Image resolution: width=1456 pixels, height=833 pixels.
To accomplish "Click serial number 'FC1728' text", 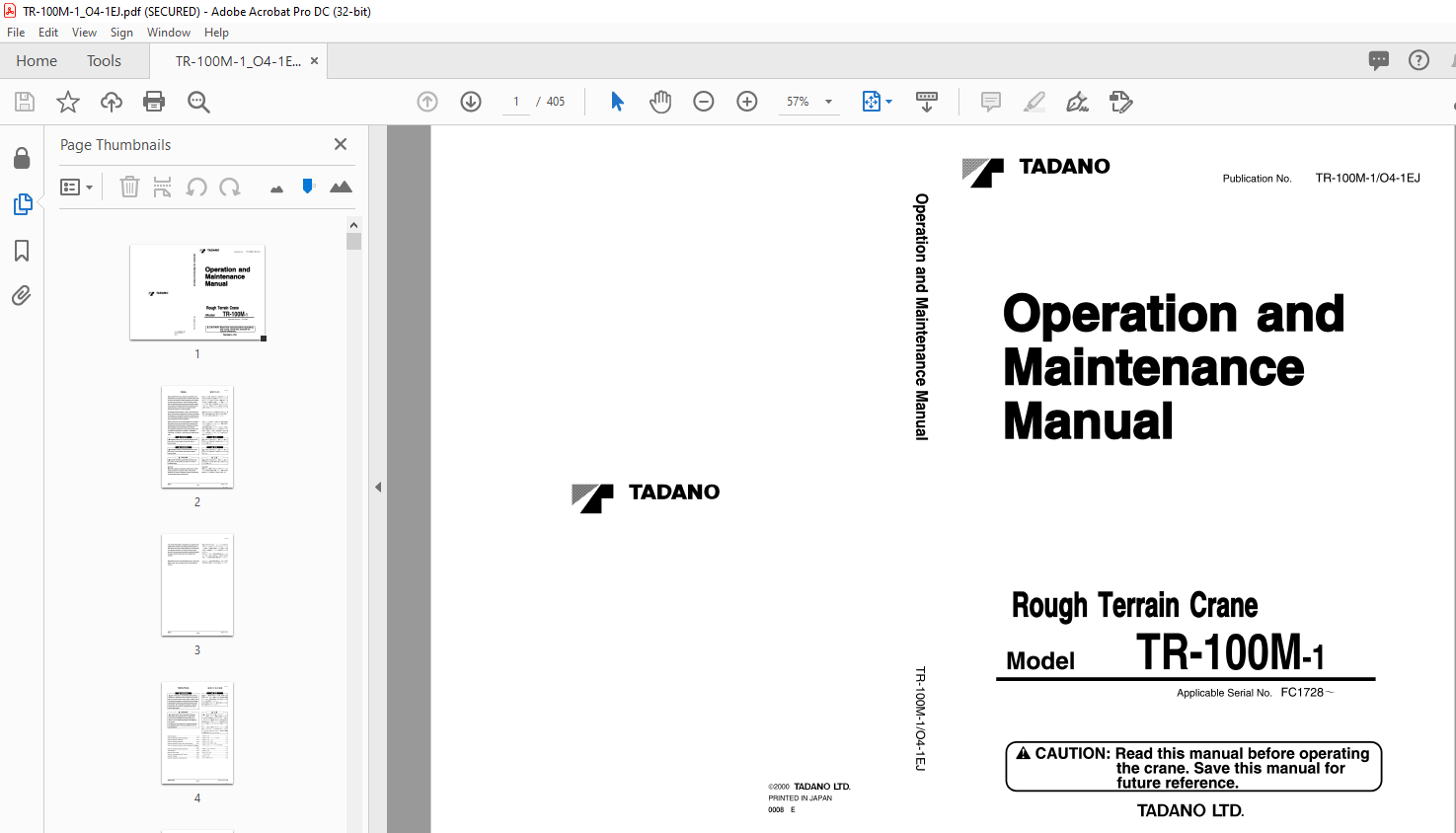I will coord(1302,693).
